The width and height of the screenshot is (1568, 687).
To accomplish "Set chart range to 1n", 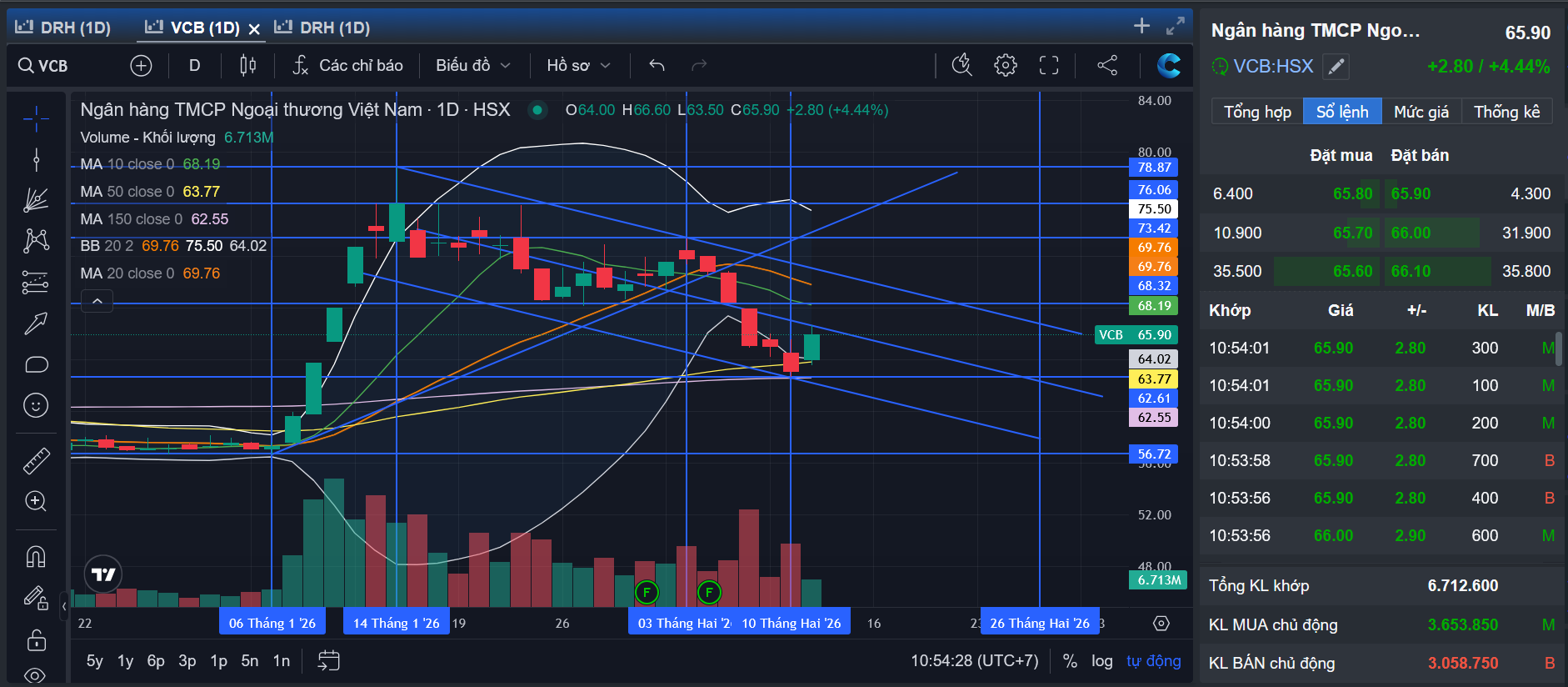I will 282,661.
